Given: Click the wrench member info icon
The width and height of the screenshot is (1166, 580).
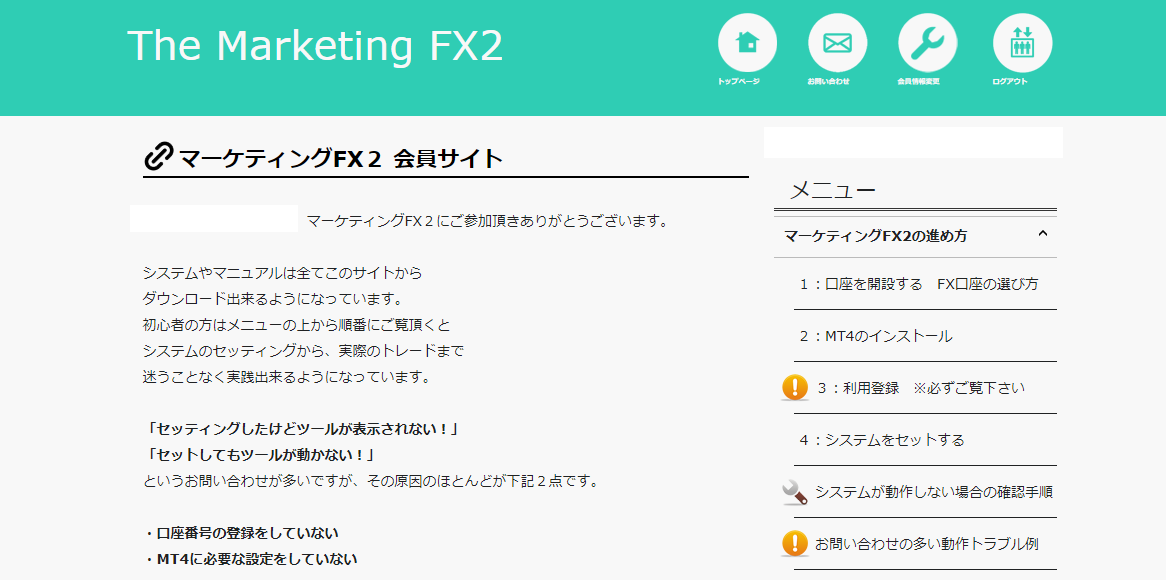Looking at the screenshot, I should click(927, 43).
